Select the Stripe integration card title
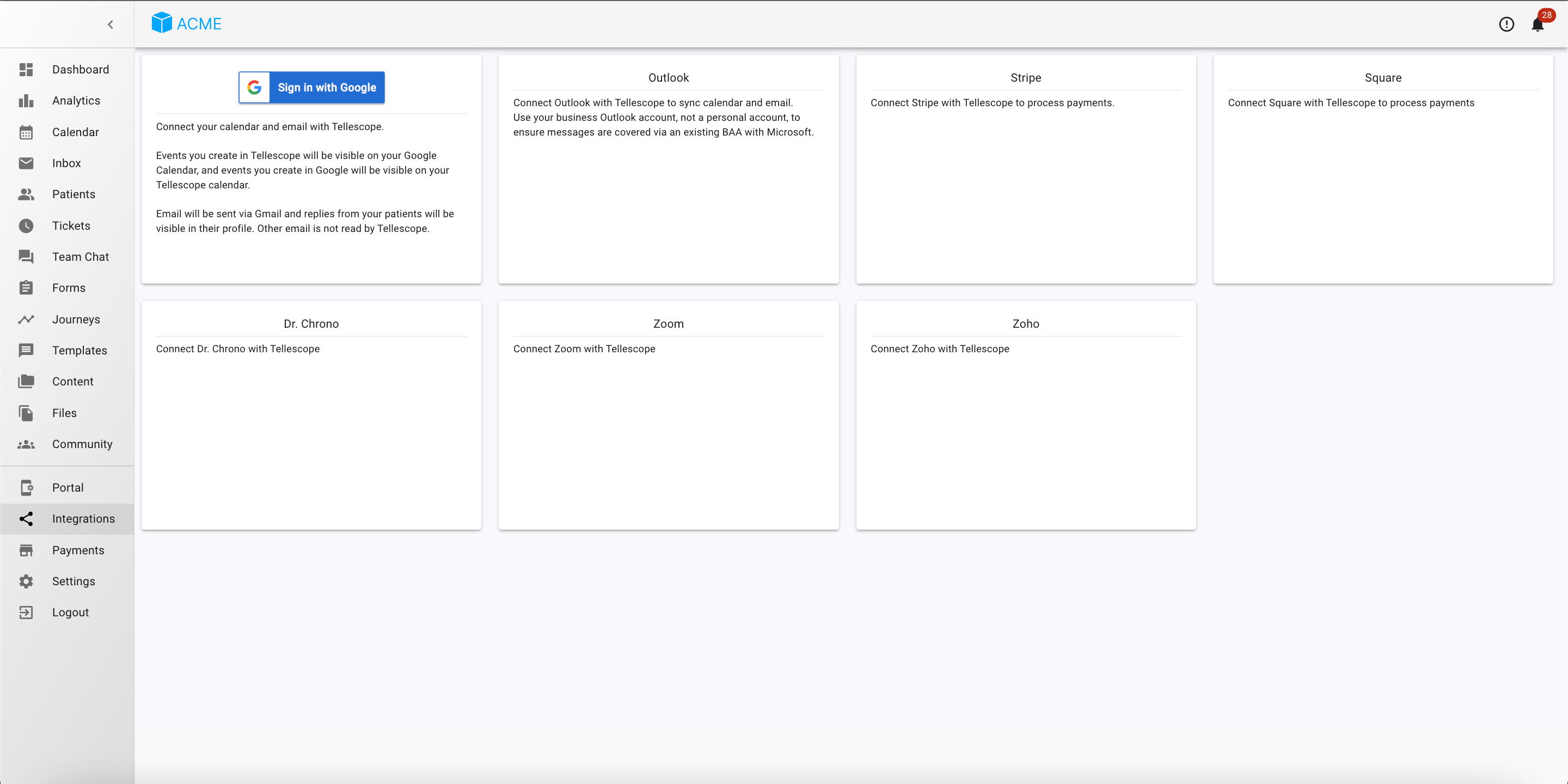 [x=1026, y=78]
